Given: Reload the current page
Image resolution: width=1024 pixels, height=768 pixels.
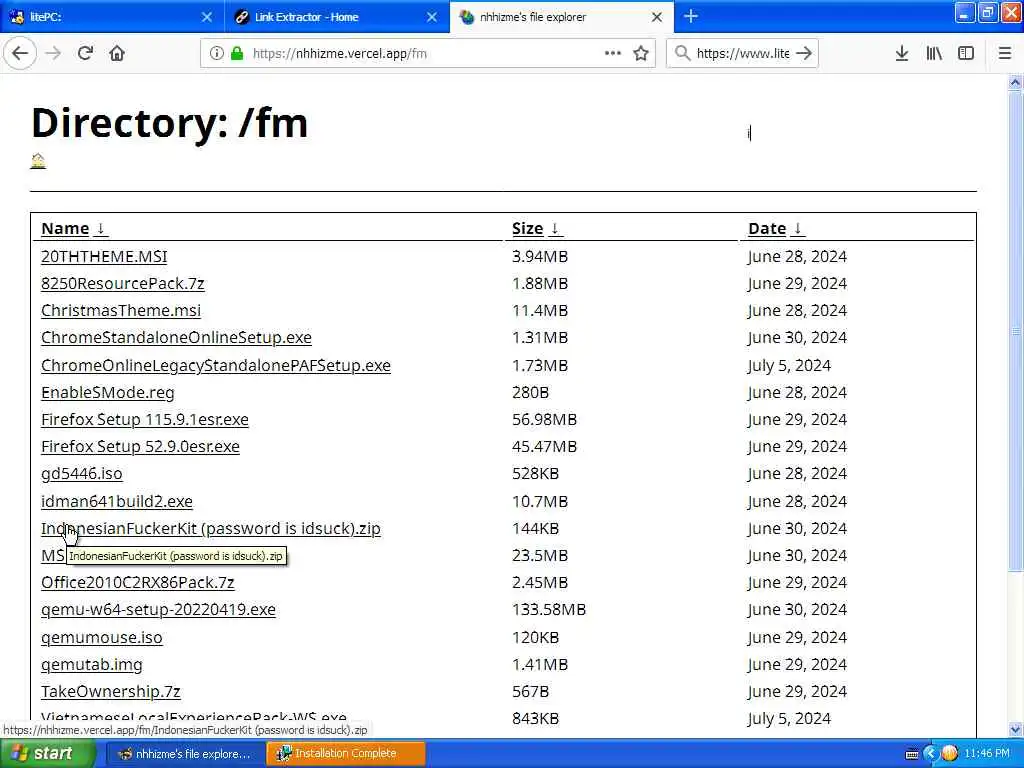Looking at the screenshot, I should [86, 54].
